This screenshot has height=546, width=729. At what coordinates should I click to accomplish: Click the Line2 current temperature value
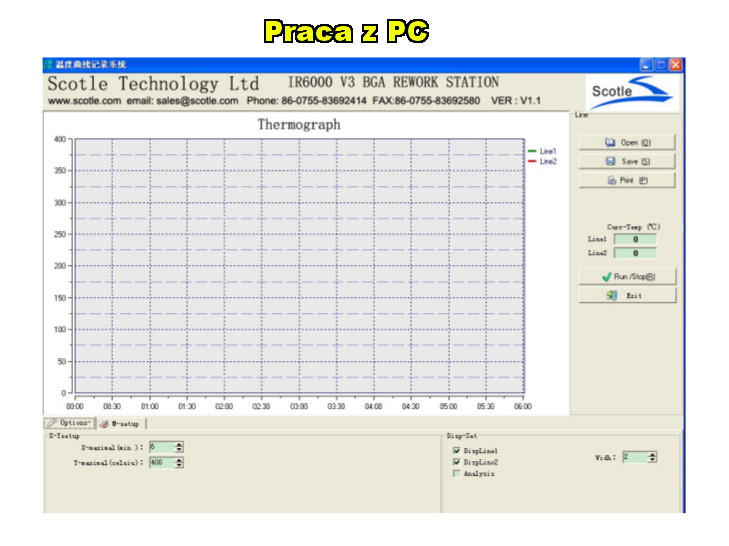636,253
